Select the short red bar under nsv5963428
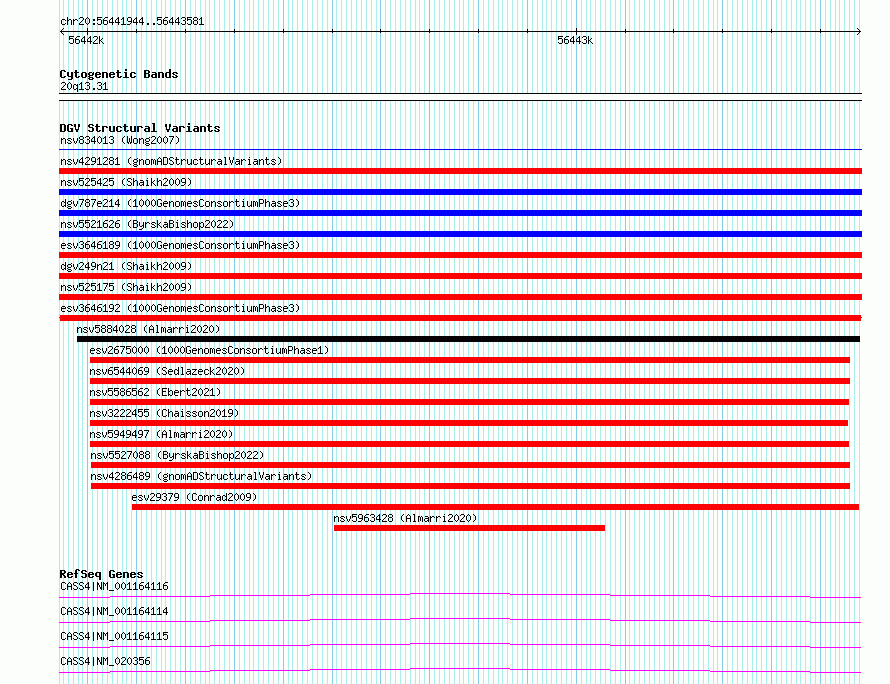The image size is (890, 684). 469,528
